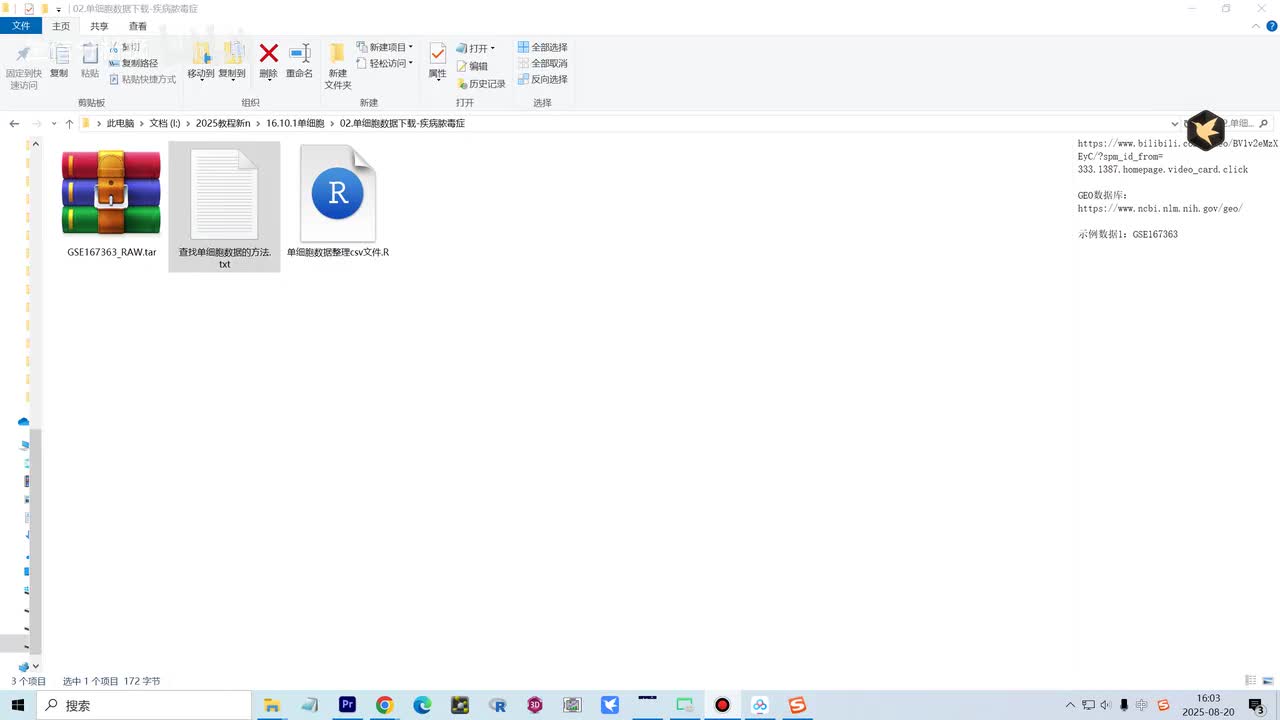Open the recent locations dropdown arrow

click(53, 124)
